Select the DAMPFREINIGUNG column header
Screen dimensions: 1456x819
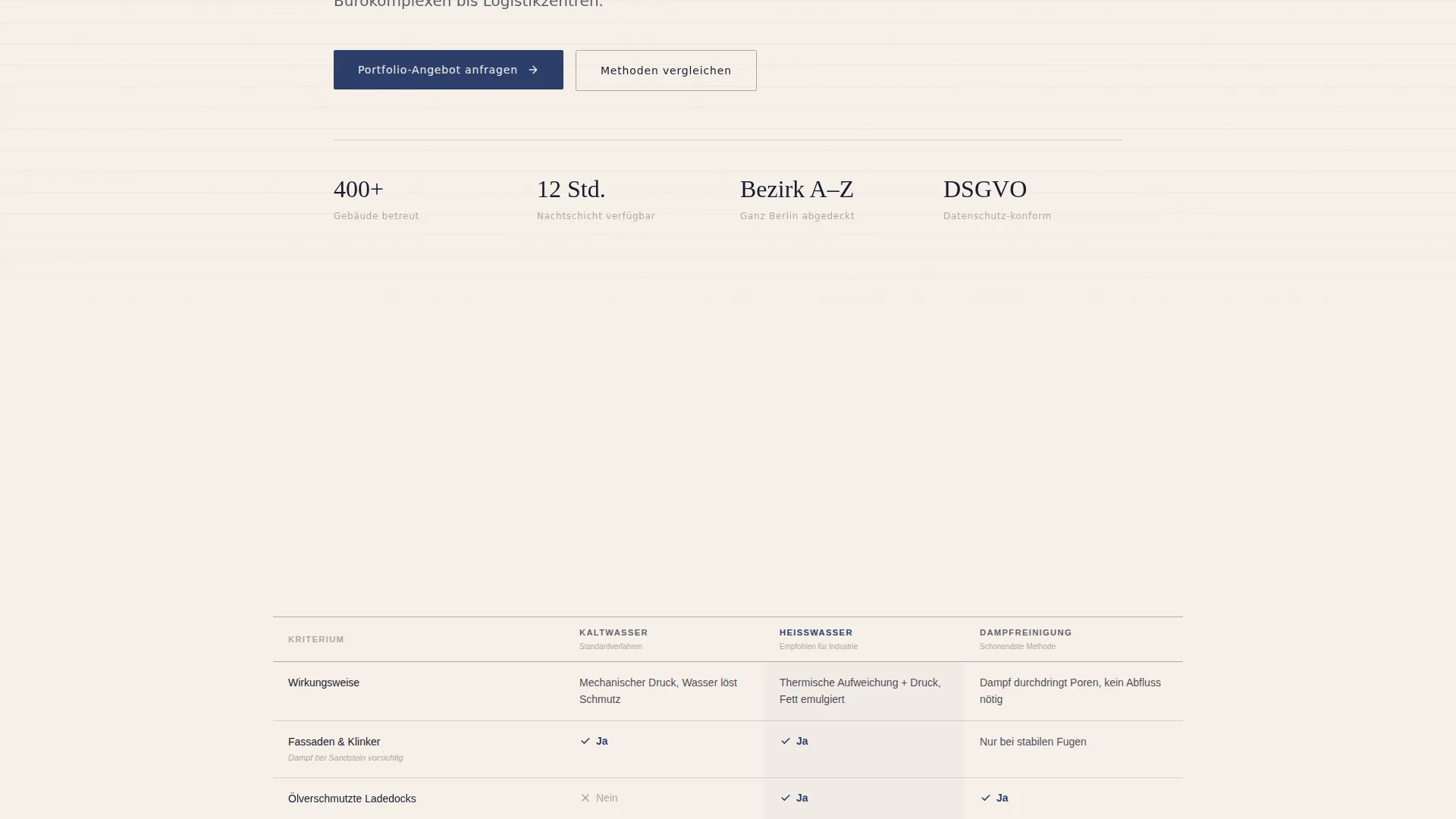(1025, 632)
